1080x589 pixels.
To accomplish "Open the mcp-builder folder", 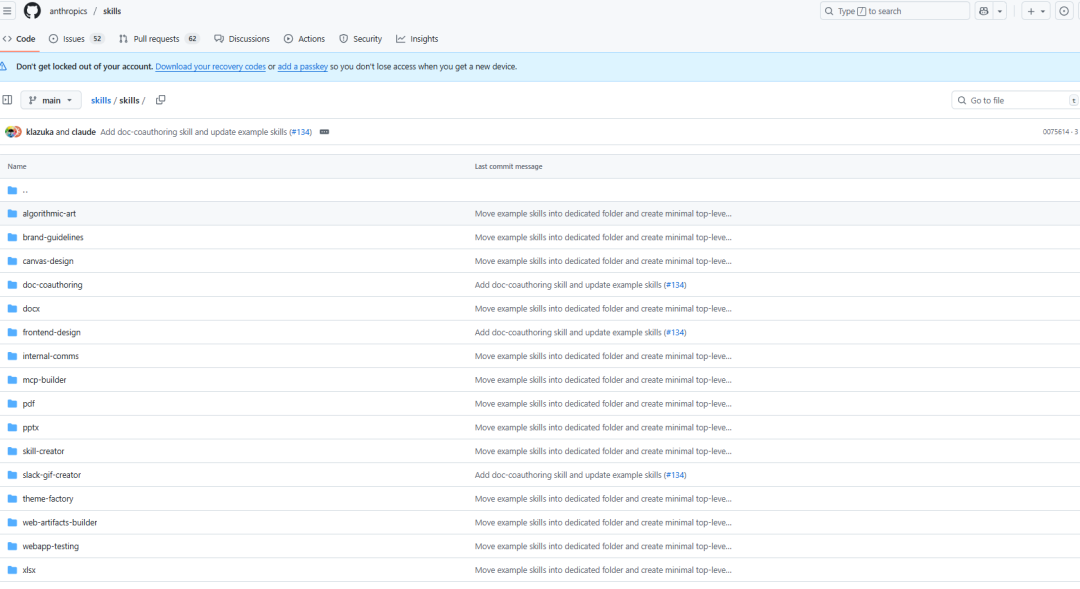I will click(x=44, y=380).
